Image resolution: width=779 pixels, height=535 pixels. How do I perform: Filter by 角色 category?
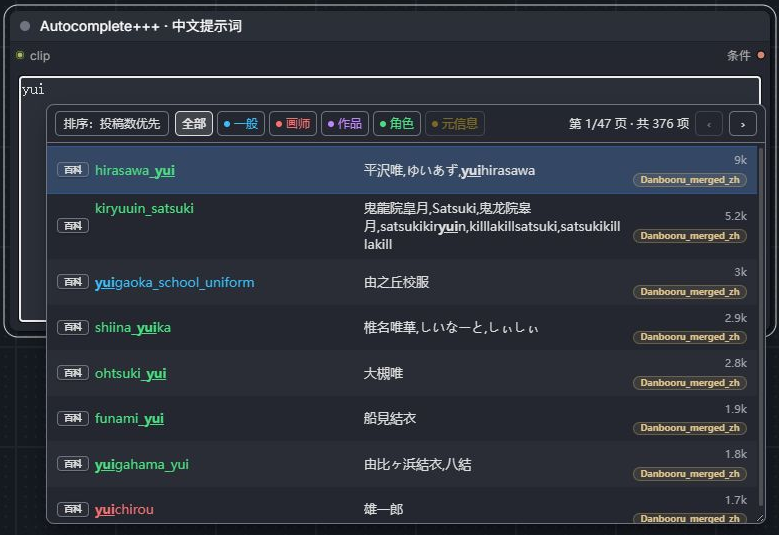(397, 124)
